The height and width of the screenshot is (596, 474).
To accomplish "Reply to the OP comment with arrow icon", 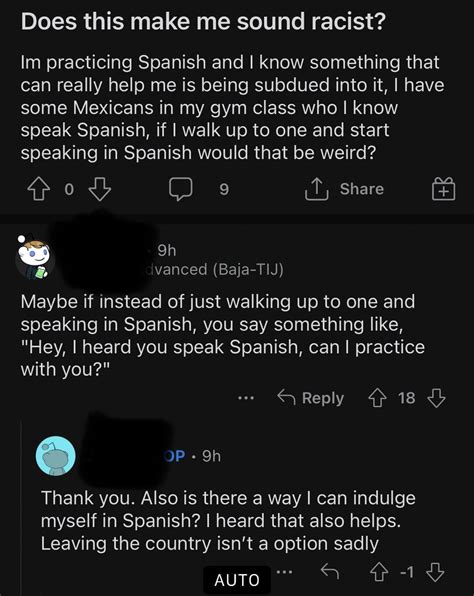I will (330, 571).
